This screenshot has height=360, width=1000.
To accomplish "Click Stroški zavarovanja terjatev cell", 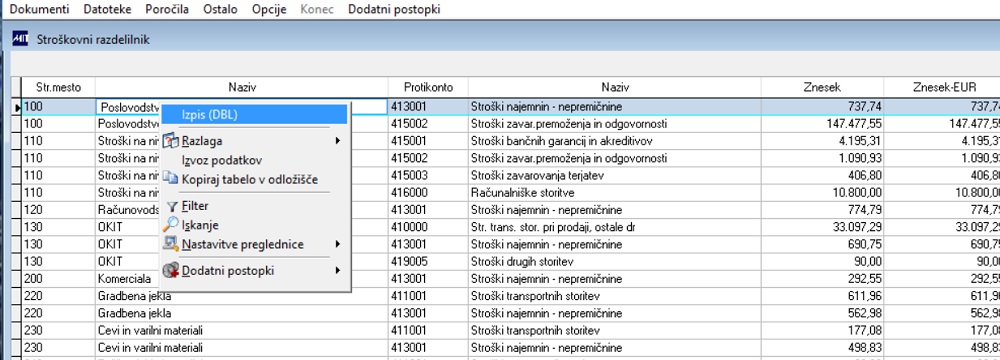I will click(615, 175).
